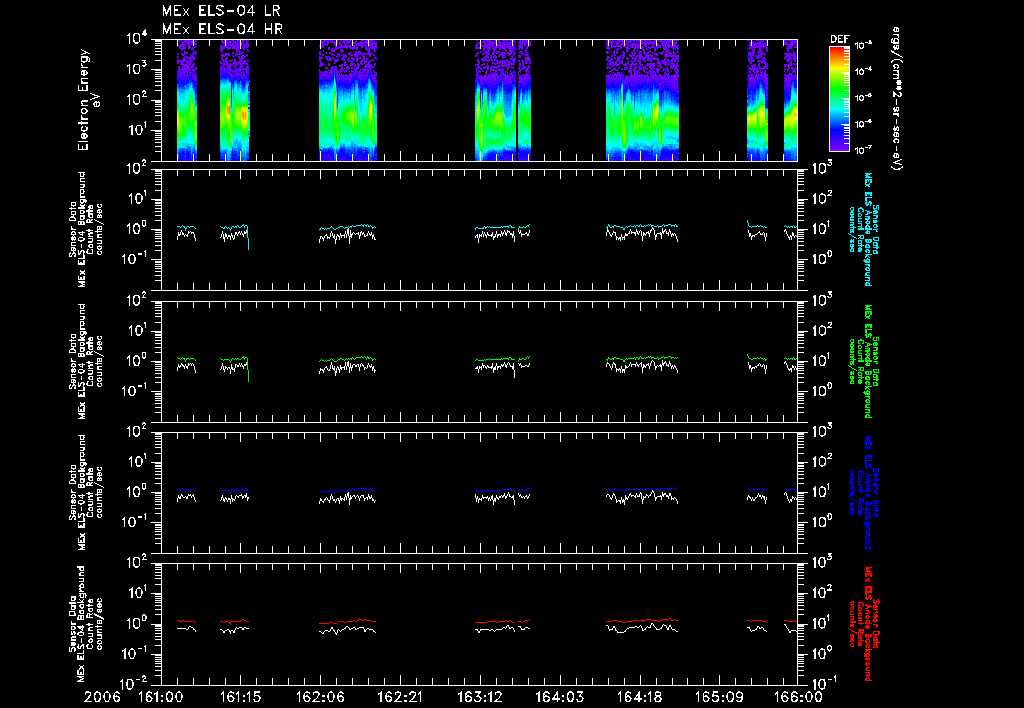Click the "161:15" time tick label
The width and height of the screenshot is (1024, 708).
pyautogui.click(x=240, y=697)
